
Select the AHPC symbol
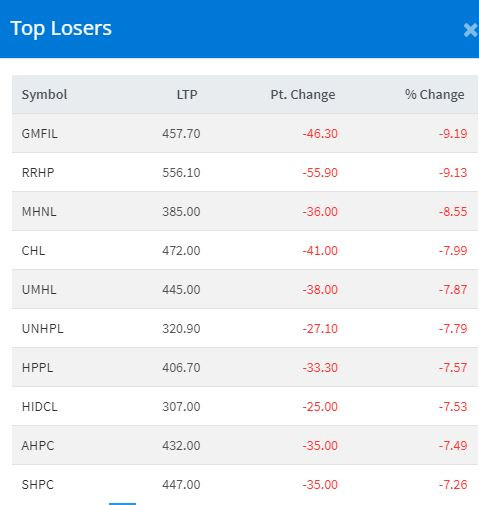click(x=38, y=446)
